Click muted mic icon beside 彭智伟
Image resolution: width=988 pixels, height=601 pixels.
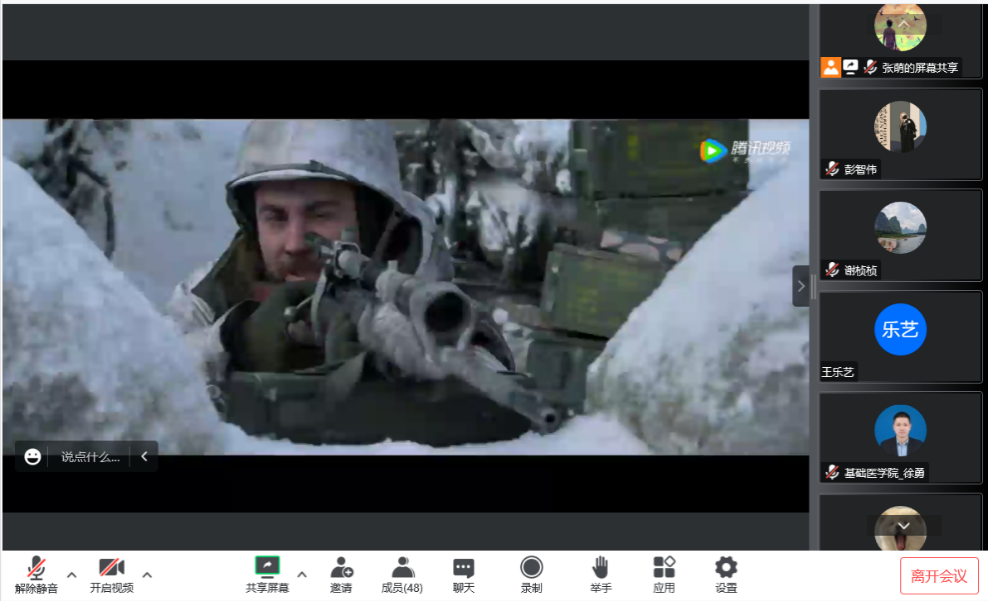pos(832,168)
